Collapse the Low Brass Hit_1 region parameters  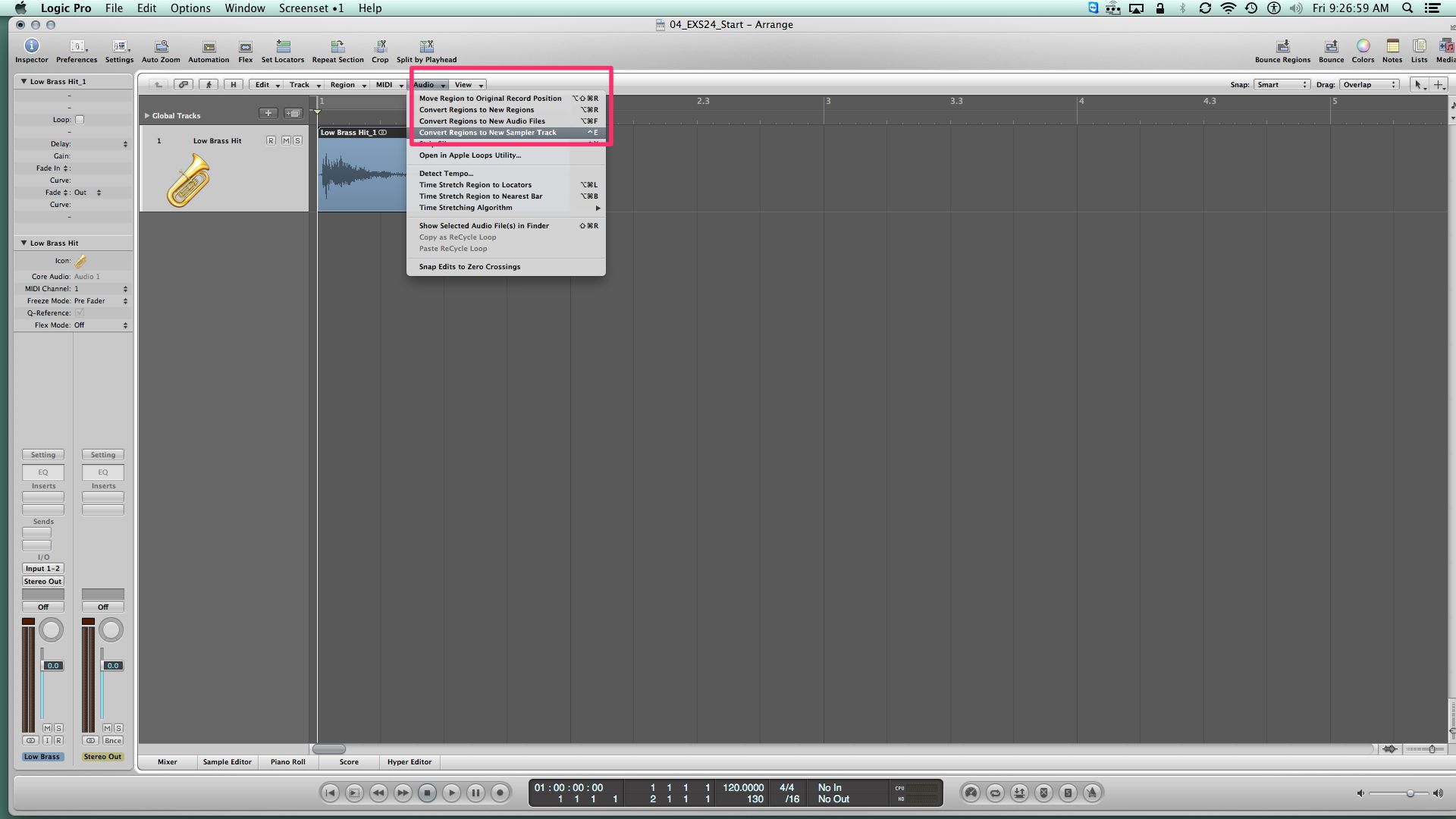[24, 81]
